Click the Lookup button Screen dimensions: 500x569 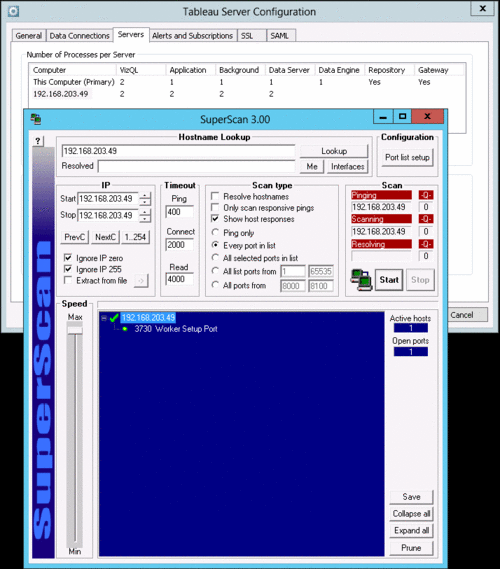pos(334,151)
